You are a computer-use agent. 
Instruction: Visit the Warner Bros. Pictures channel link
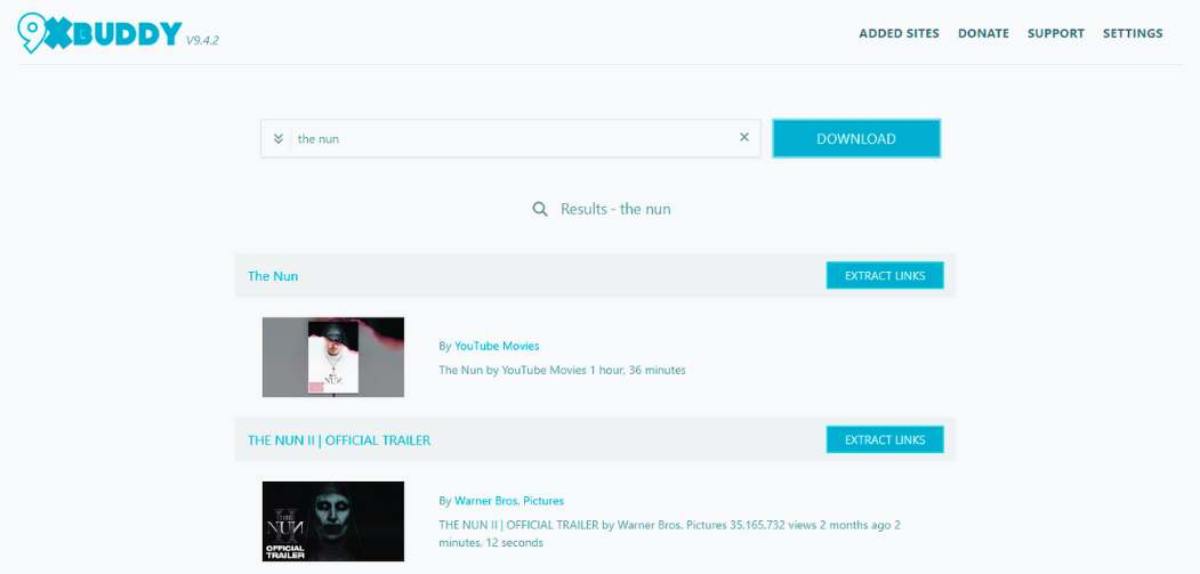pyautogui.click(x=509, y=501)
